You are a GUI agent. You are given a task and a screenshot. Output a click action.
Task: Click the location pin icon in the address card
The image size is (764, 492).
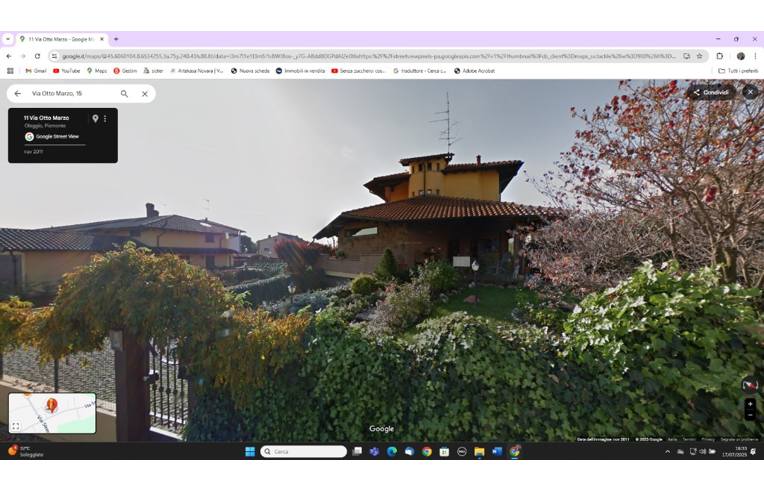(x=96, y=118)
